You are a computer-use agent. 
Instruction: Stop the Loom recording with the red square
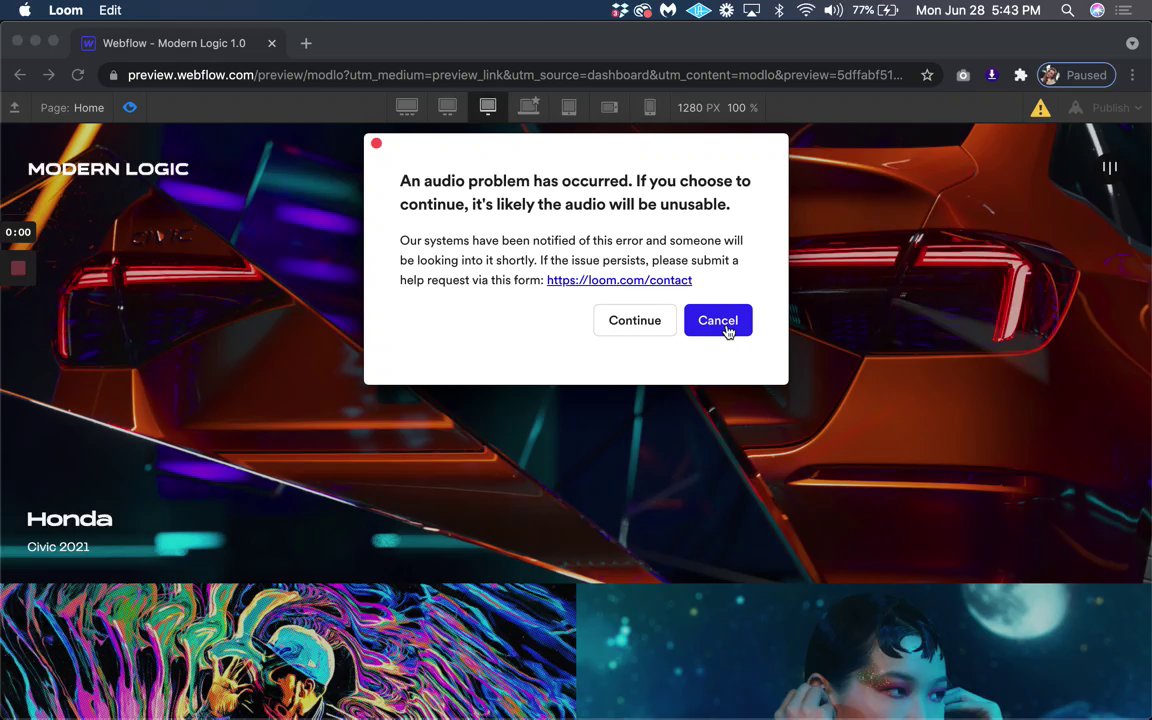(18, 268)
